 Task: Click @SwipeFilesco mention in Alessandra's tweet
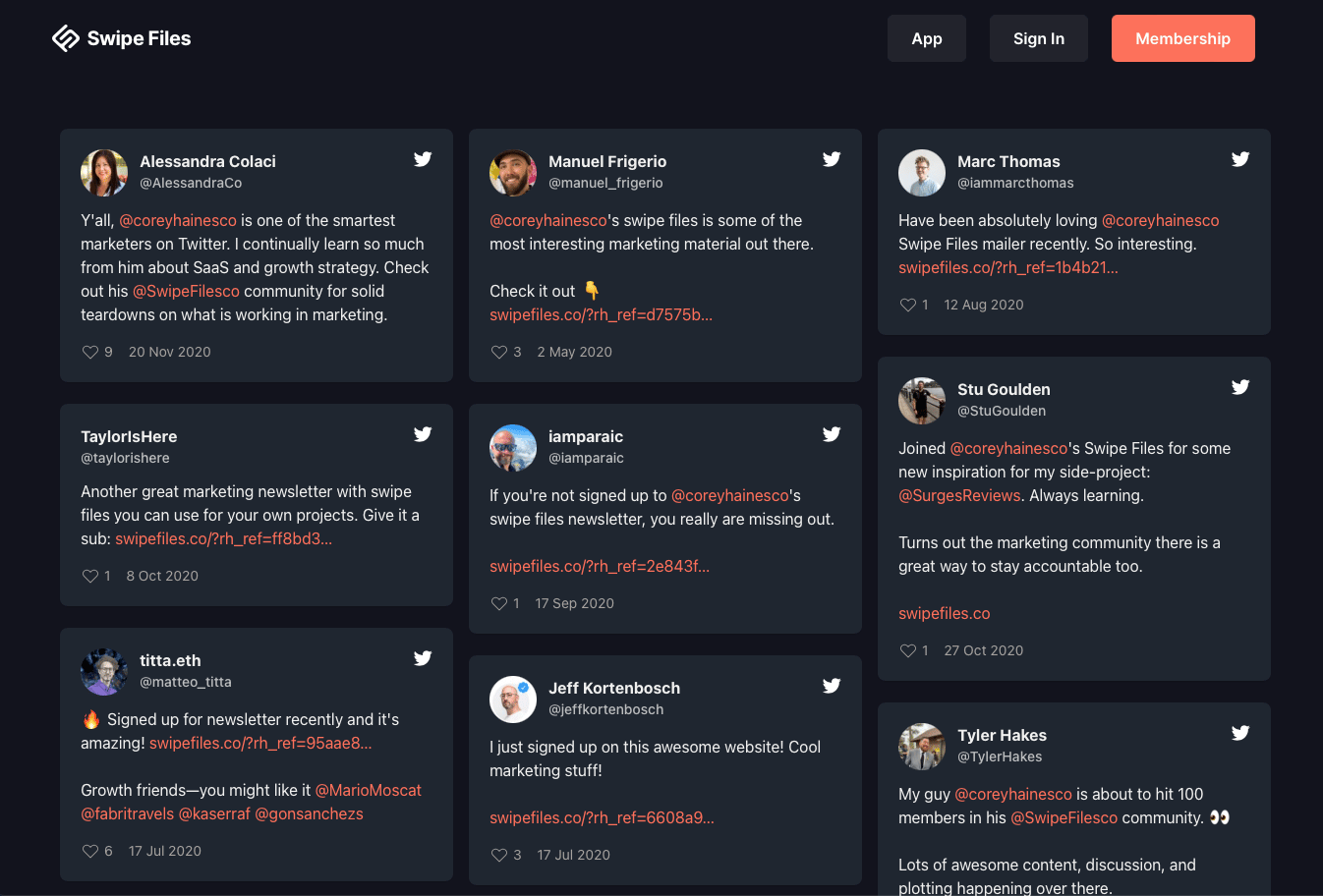click(x=186, y=291)
